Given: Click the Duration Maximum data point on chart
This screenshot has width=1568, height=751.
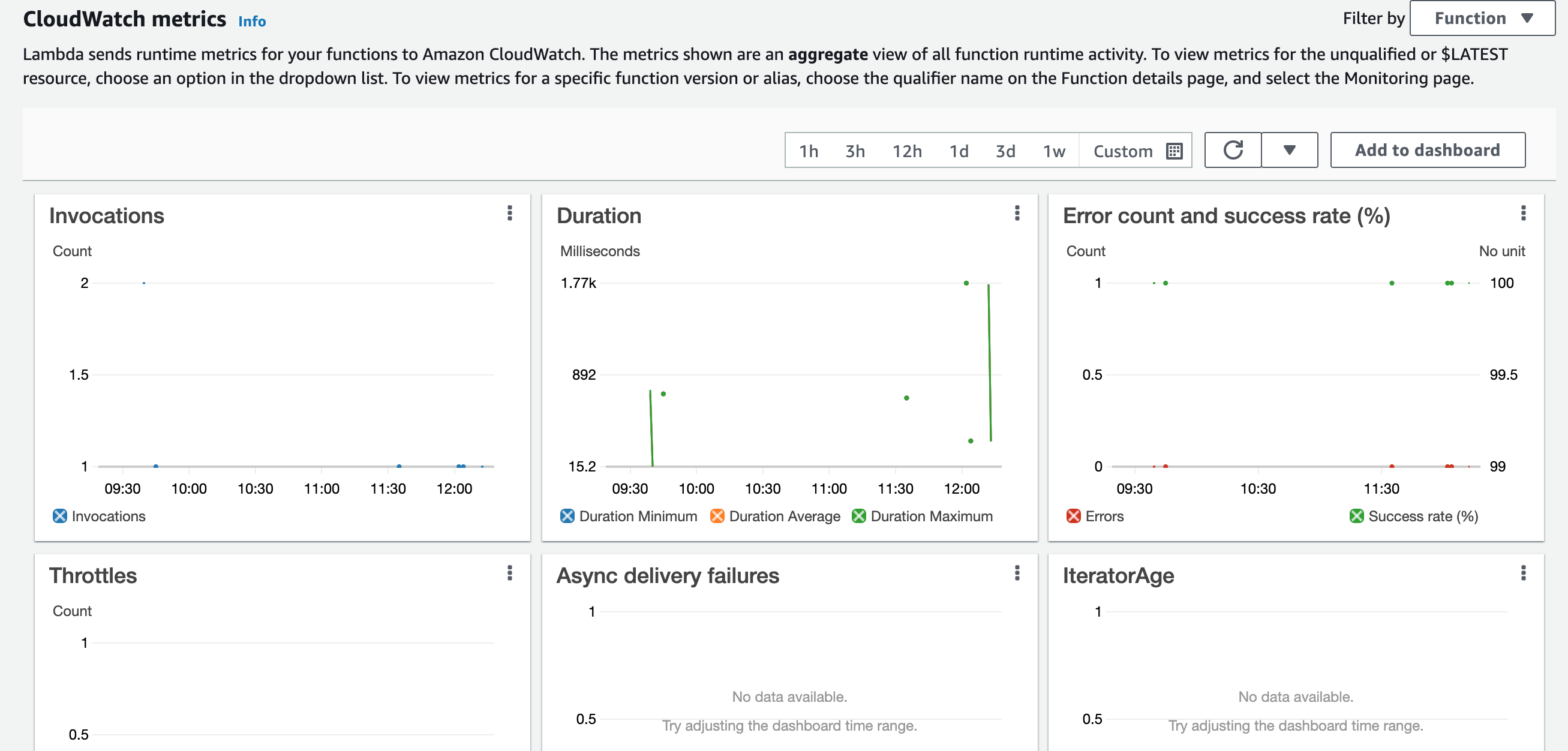Looking at the screenshot, I should pos(966,282).
